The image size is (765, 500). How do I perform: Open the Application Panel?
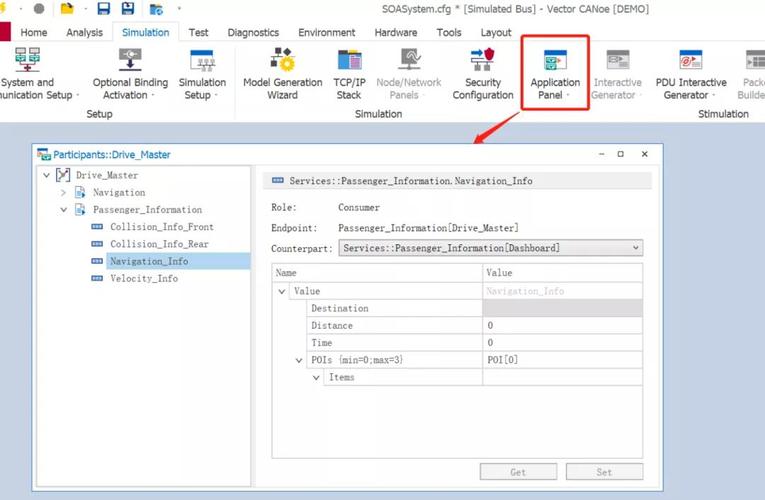[555, 74]
